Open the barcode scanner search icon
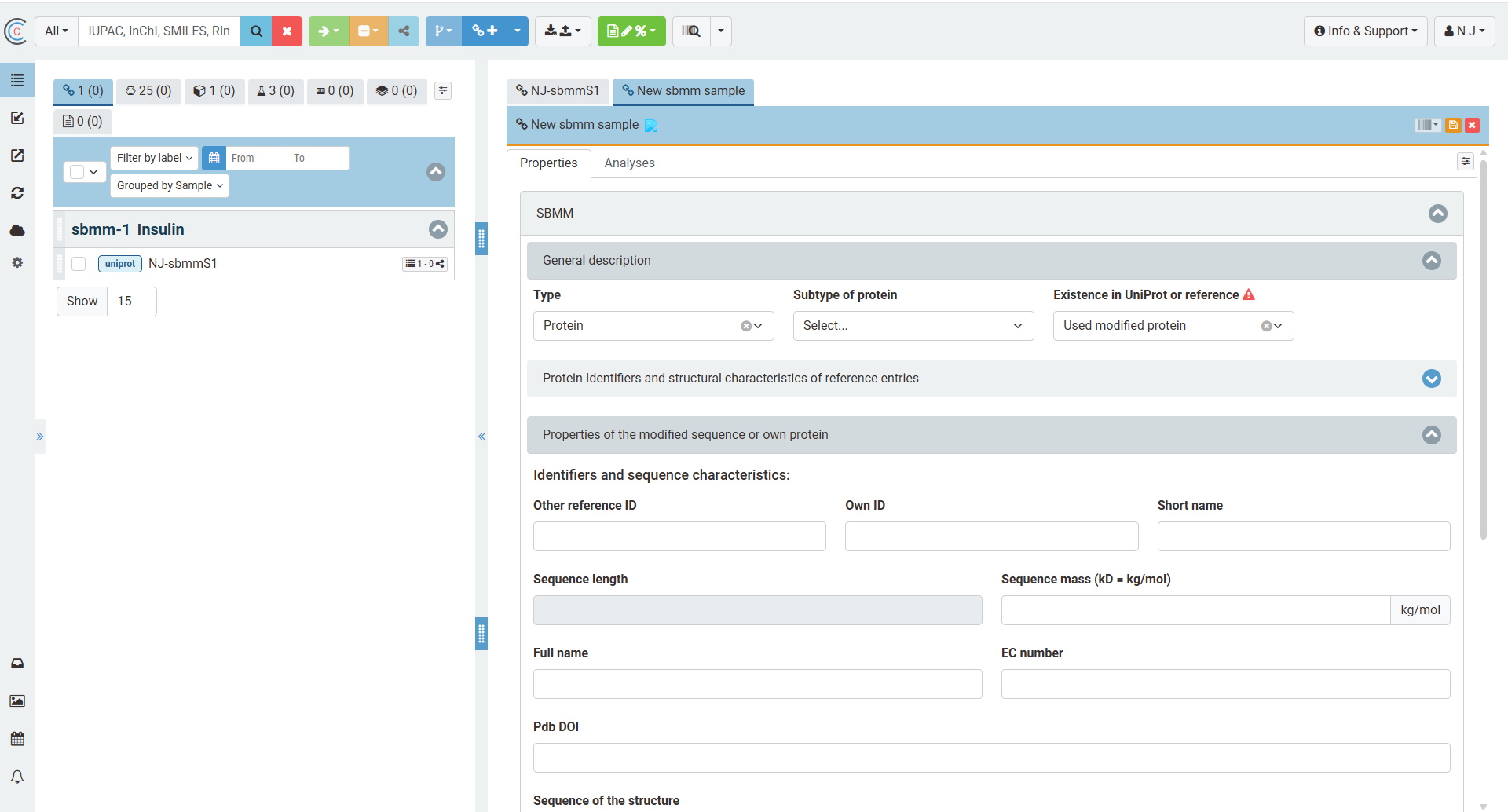The width and height of the screenshot is (1508, 812). pos(691,31)
